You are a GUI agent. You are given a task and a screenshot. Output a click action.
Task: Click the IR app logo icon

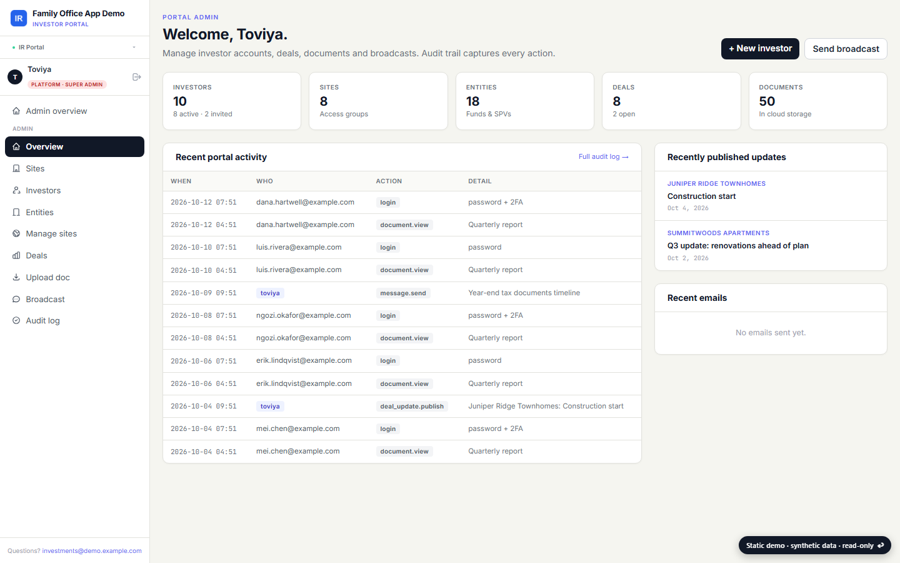(x=18, y=18)
